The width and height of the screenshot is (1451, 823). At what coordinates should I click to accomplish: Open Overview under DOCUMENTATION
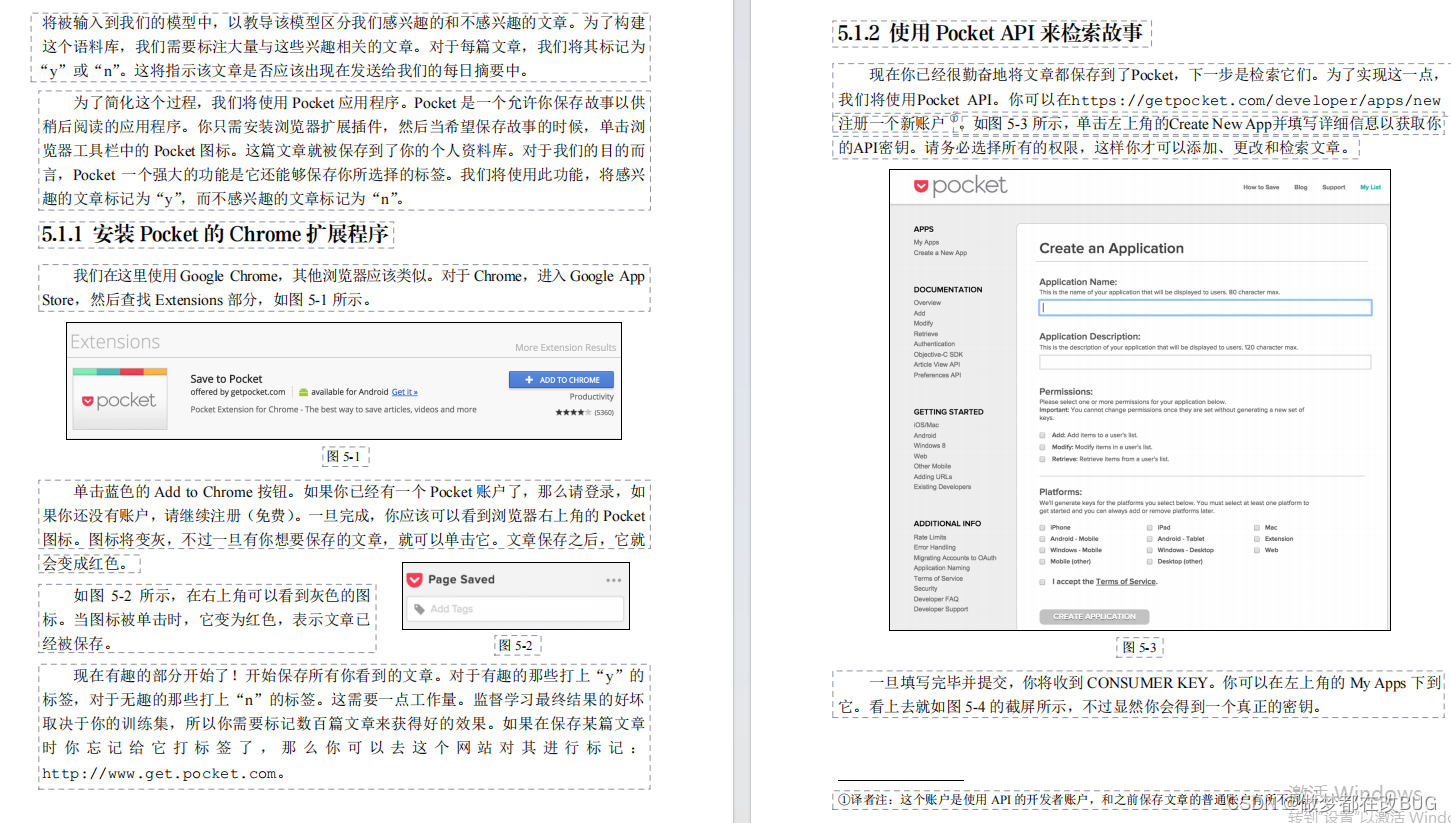[x=927, y=302]
